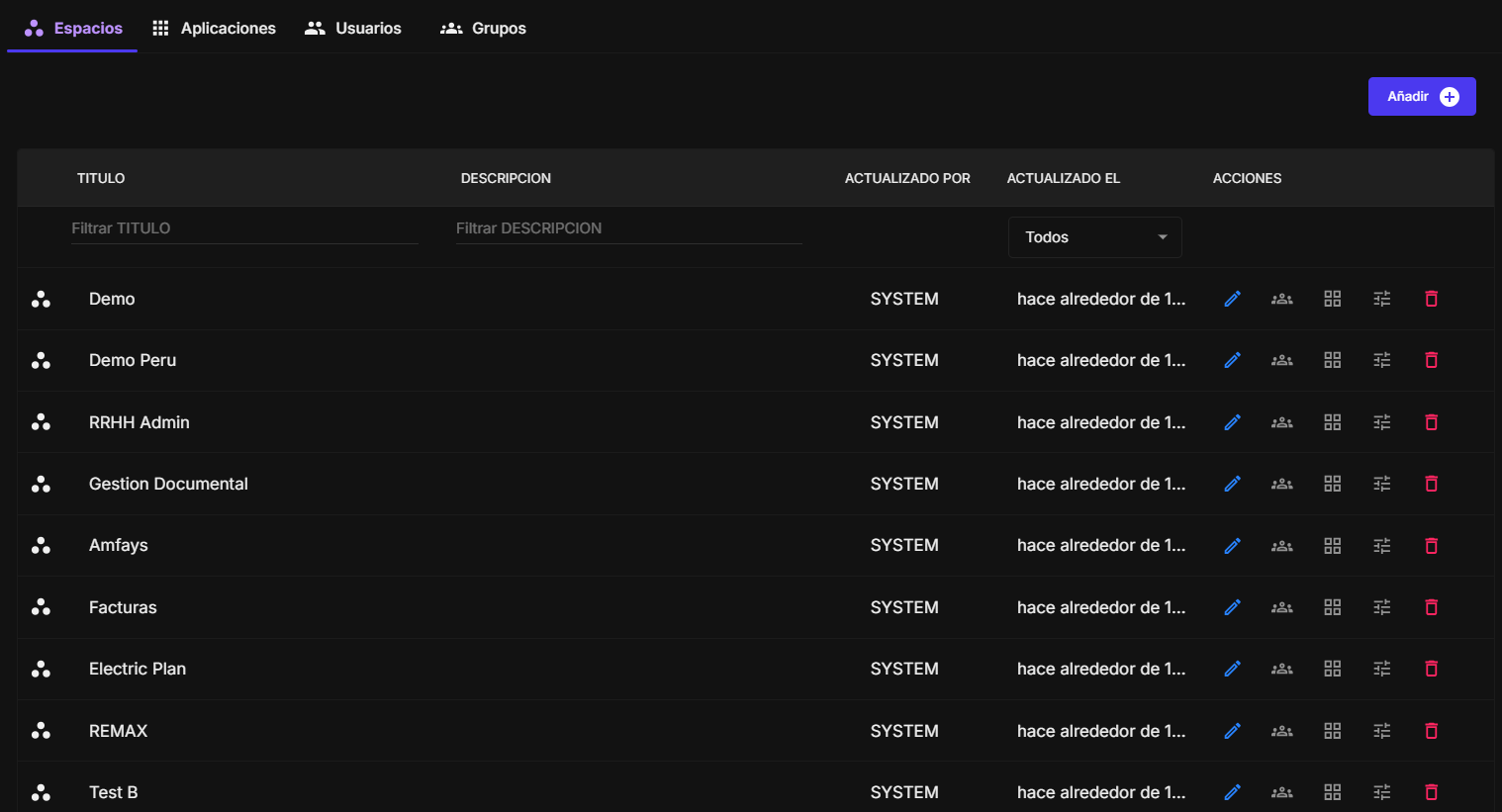Open the Aplicaciones tab
The width and height of the screenshot is (1502, 812).
point(214,28)
